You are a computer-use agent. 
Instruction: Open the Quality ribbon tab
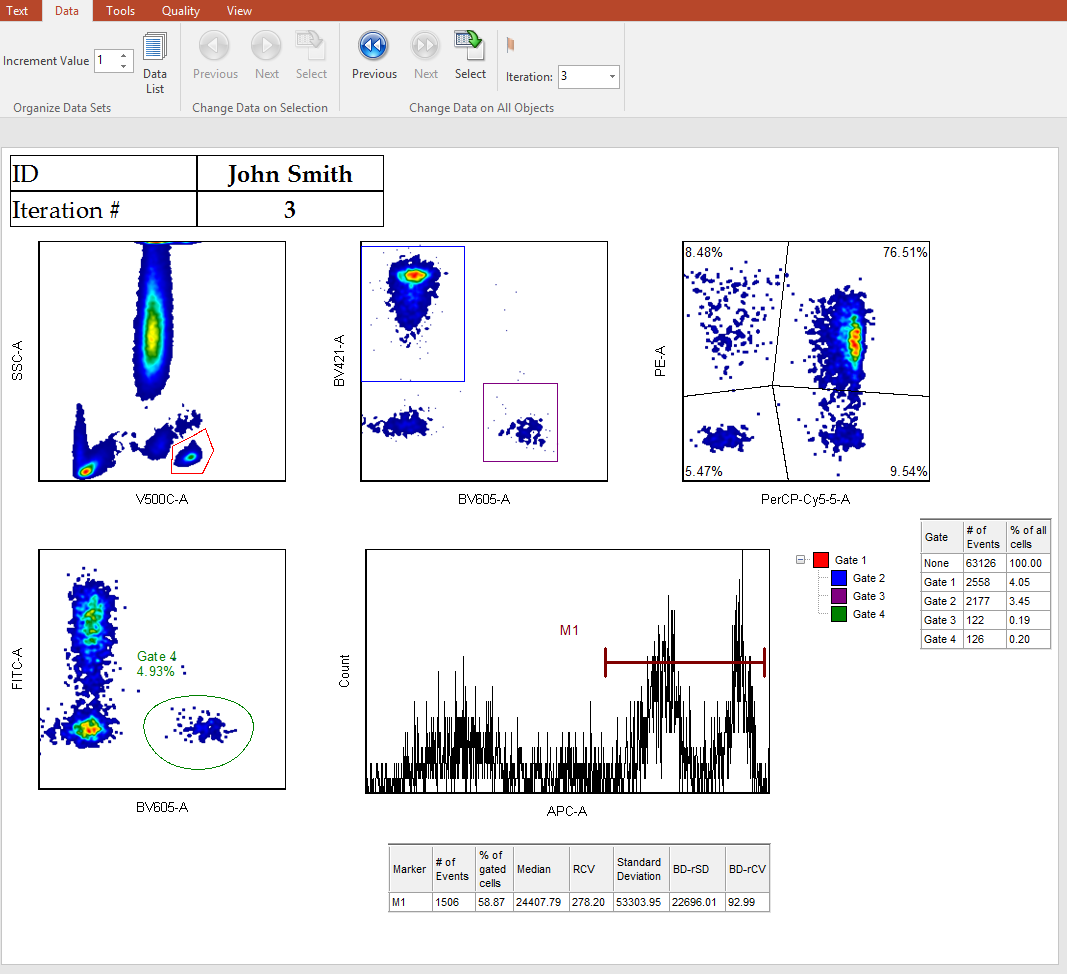tap(181, 11)
